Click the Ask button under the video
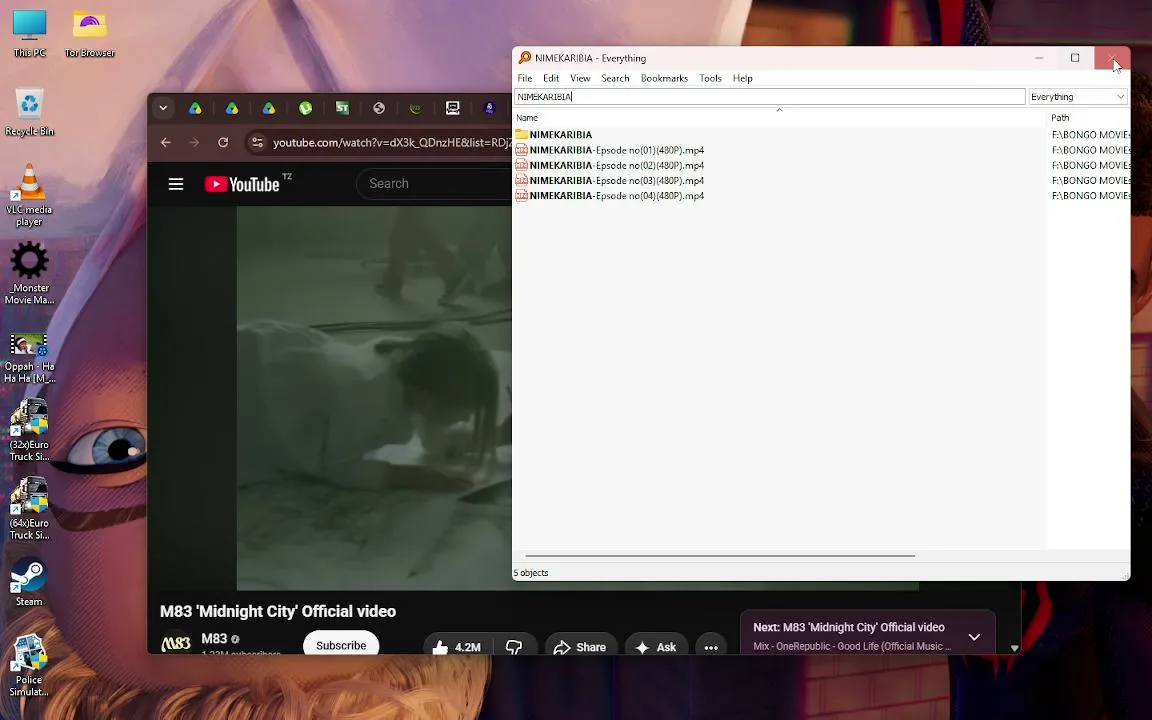 [x=656, y=647]
